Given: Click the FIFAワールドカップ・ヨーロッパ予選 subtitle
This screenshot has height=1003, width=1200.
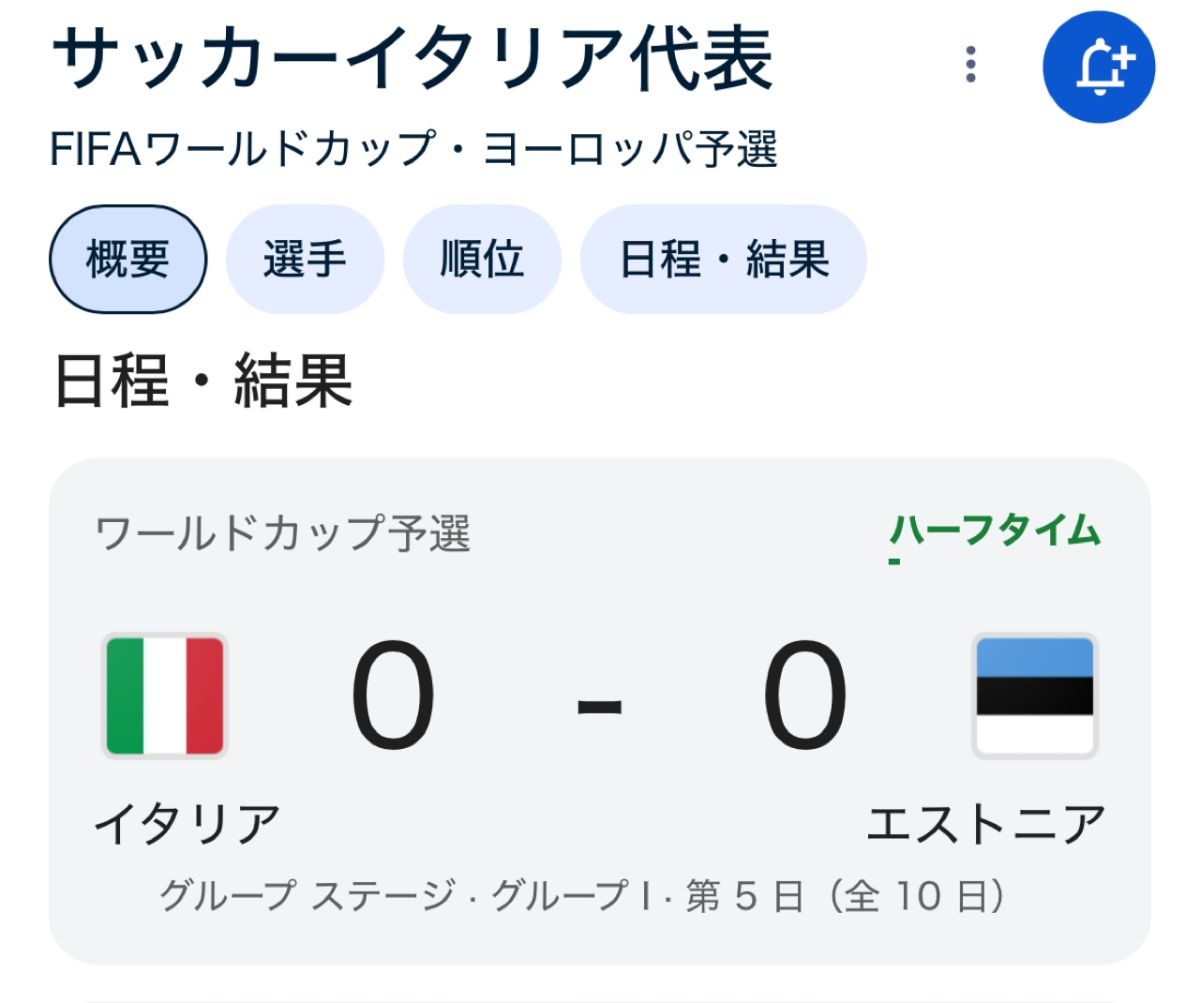Looking at the screenshot, I should coord(413,150).
